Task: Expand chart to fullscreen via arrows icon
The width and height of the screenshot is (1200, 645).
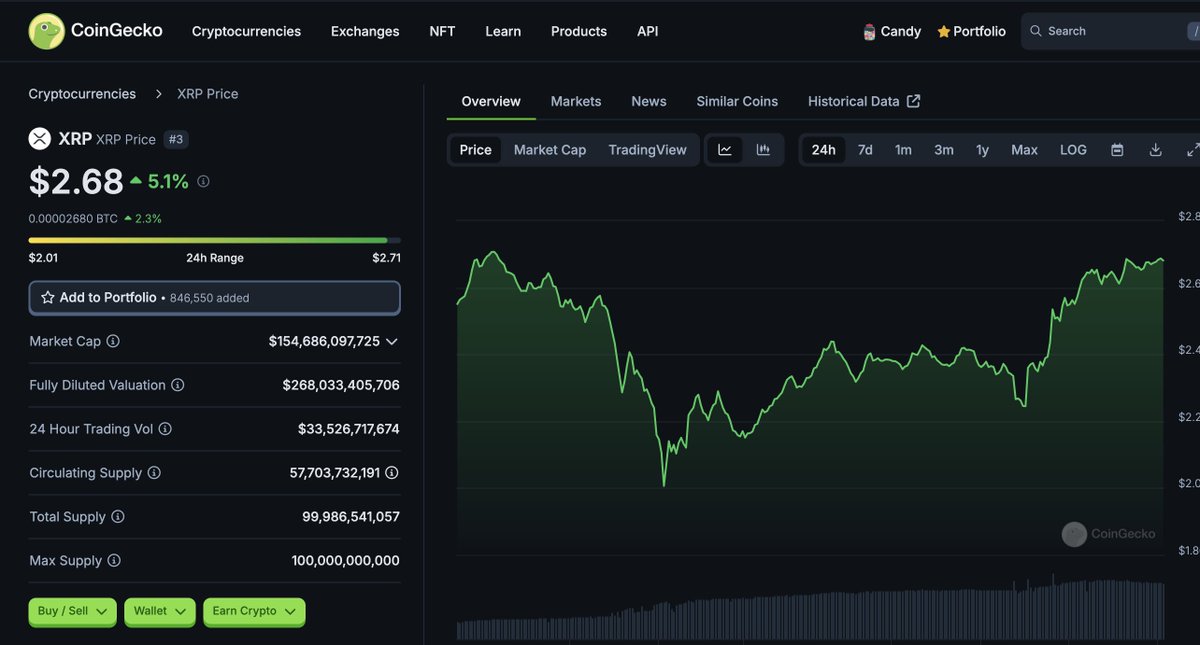Action: (1192, 149)
